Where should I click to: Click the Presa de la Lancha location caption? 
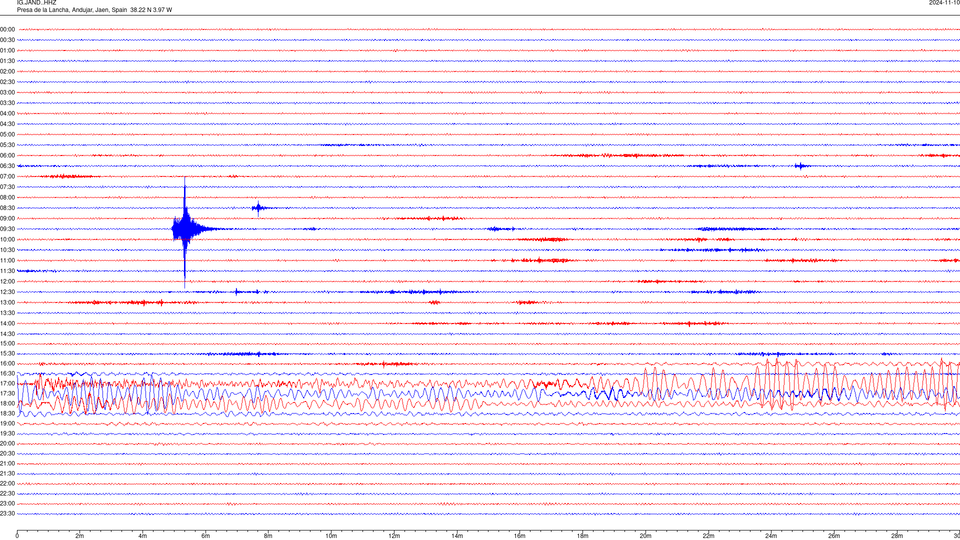coord(94,10)
